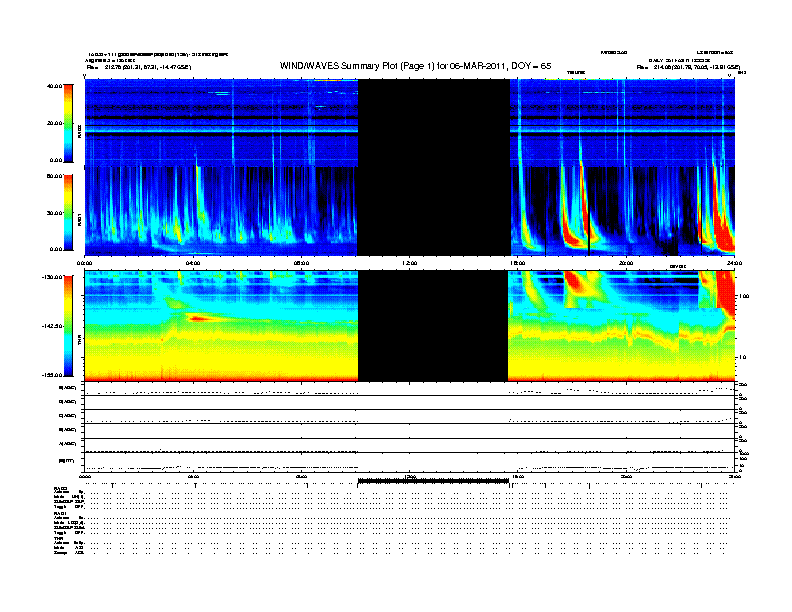Click the WIND/WAVES Summary Plot title
The height and width of the screenshot is (612, 792).
click(415, 66)
